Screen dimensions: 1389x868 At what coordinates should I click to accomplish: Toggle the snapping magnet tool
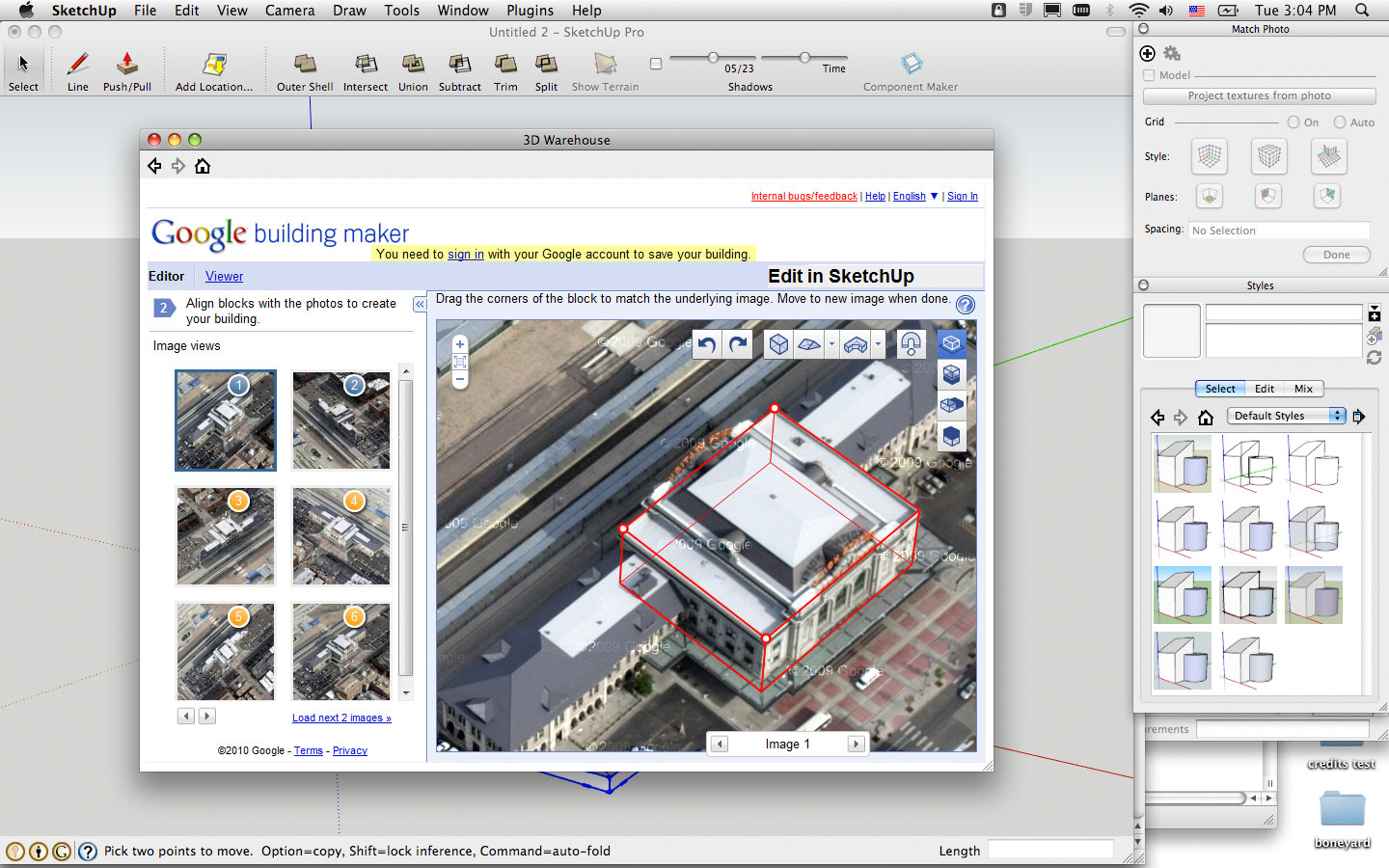pyautogui.click(x=911, y=344)
